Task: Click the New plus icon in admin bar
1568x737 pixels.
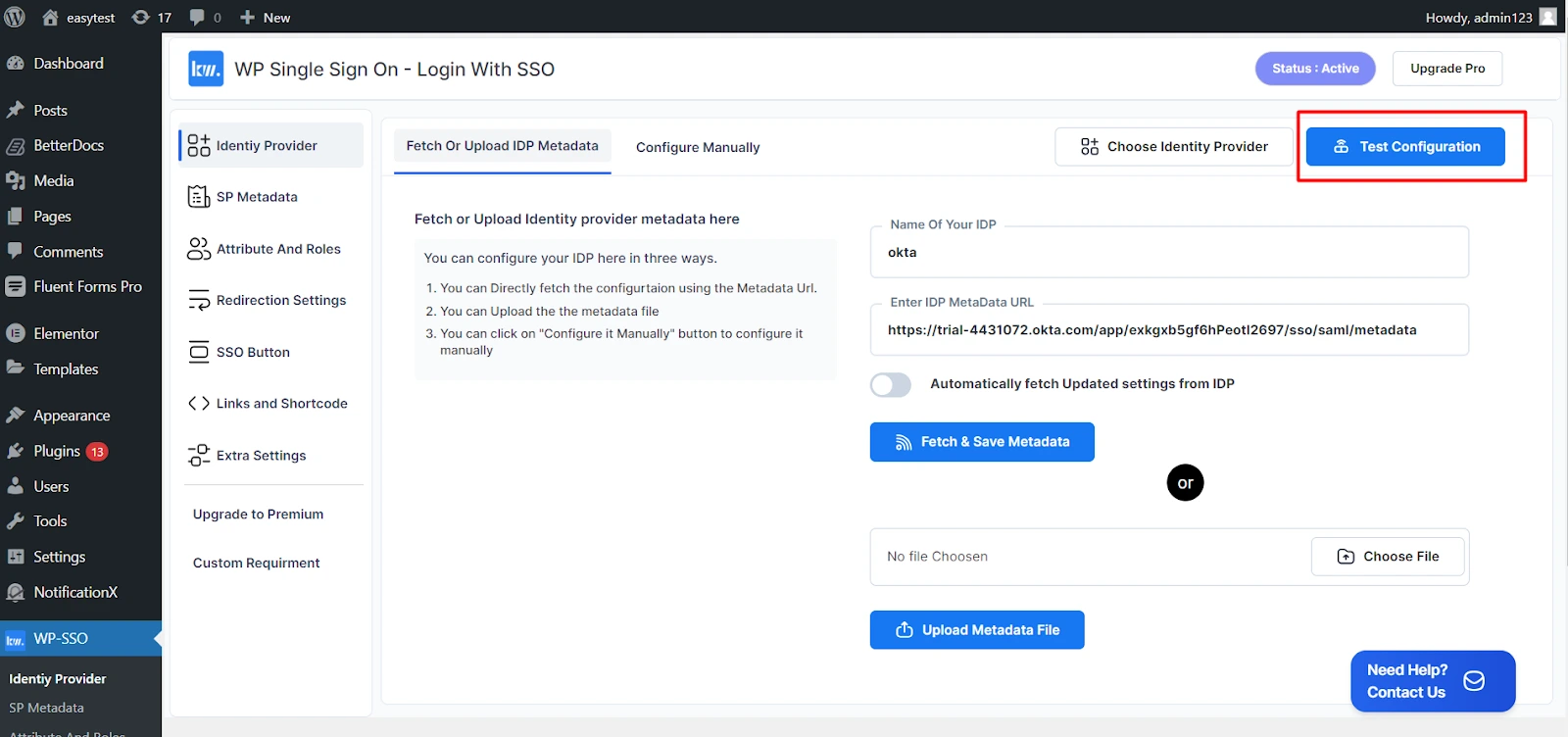Action: 247,17
